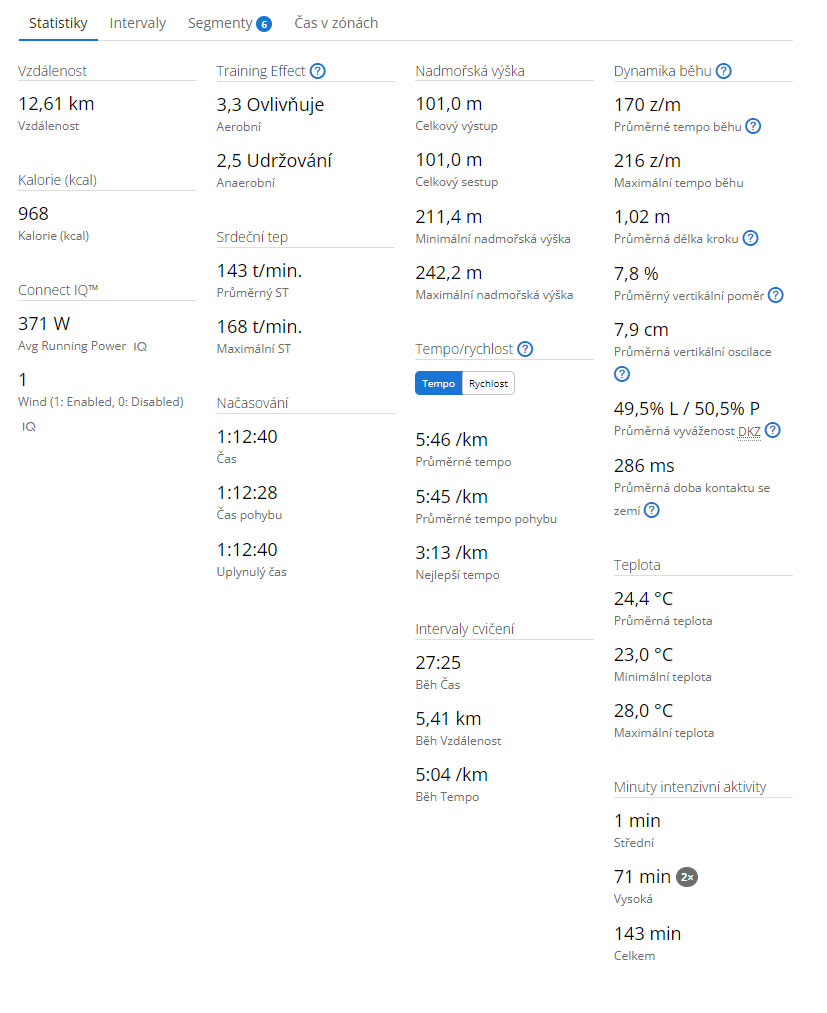Click help icon beside doba kontaktu se zemí

652,510
